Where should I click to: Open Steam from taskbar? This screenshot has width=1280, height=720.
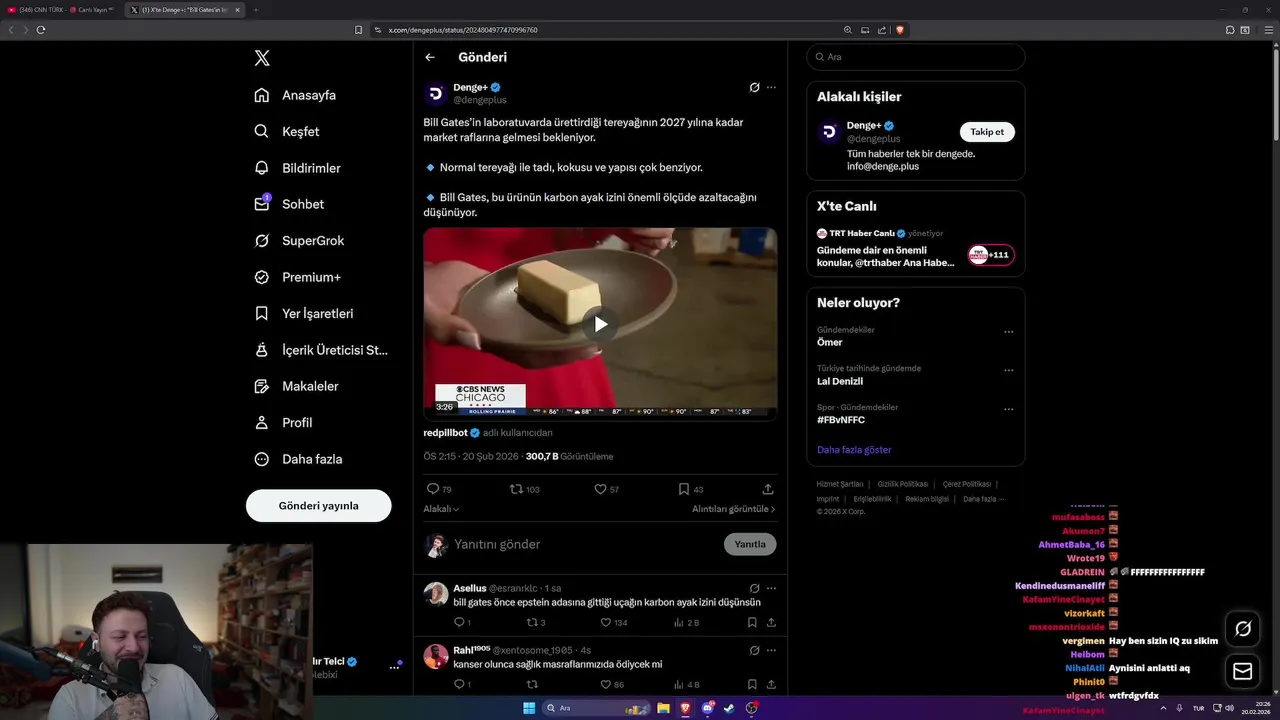pos(729,708)
